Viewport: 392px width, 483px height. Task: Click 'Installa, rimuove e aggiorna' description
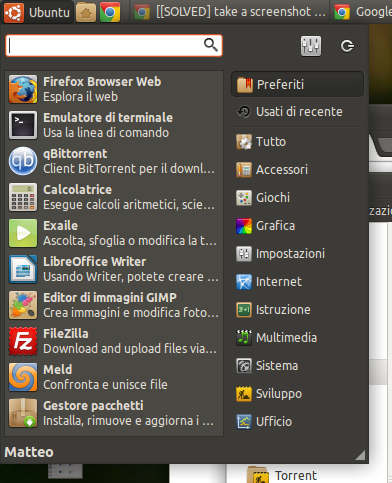(128, 421)
